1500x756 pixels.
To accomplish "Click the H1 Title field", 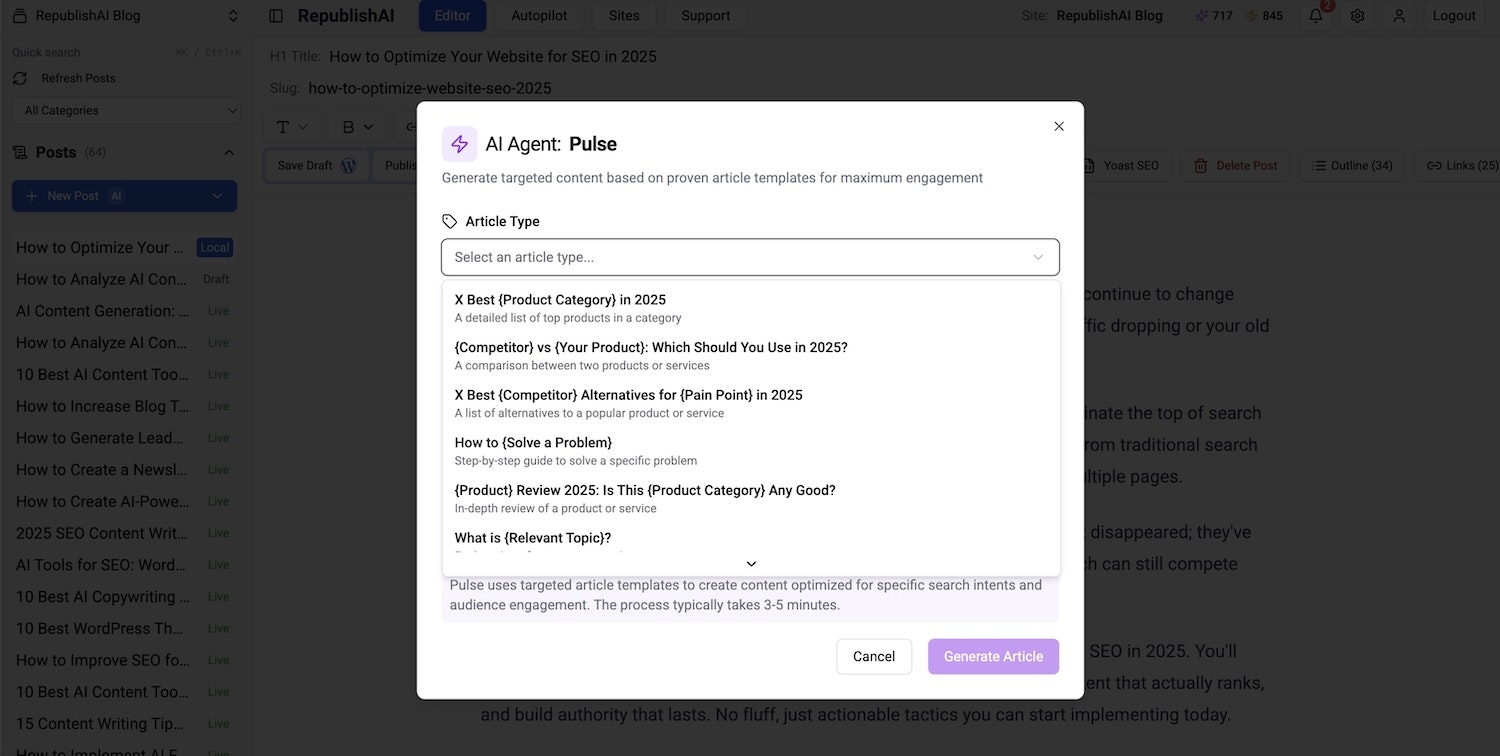I will click(x=492, y=57).
